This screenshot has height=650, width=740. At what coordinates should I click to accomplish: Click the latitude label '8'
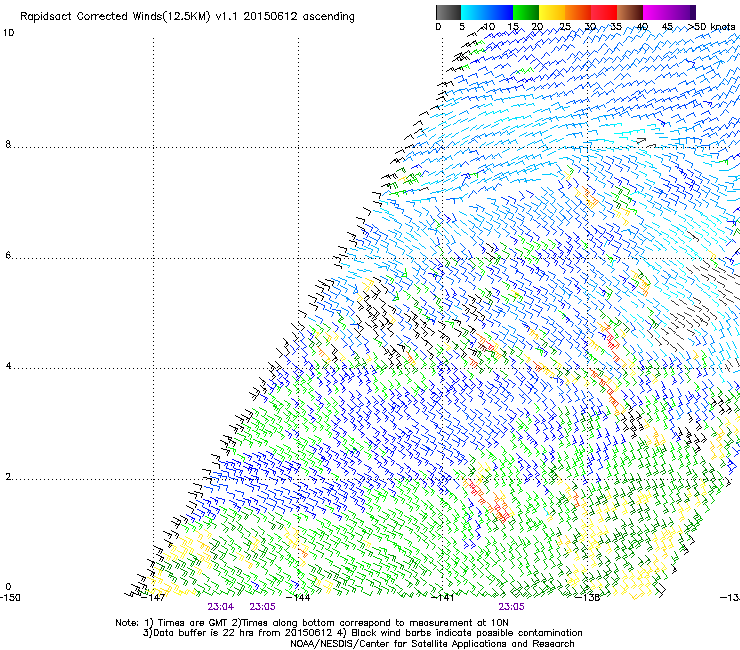click(x=8, y=144)
